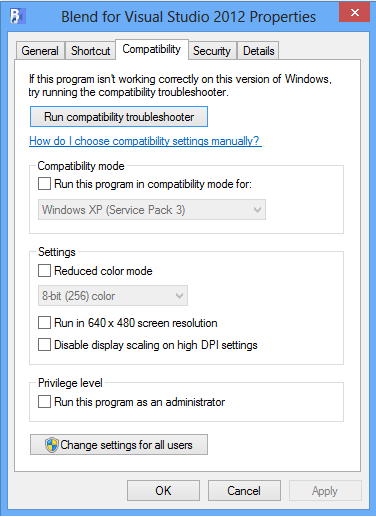Enable Run this program as an administrator

44,402
